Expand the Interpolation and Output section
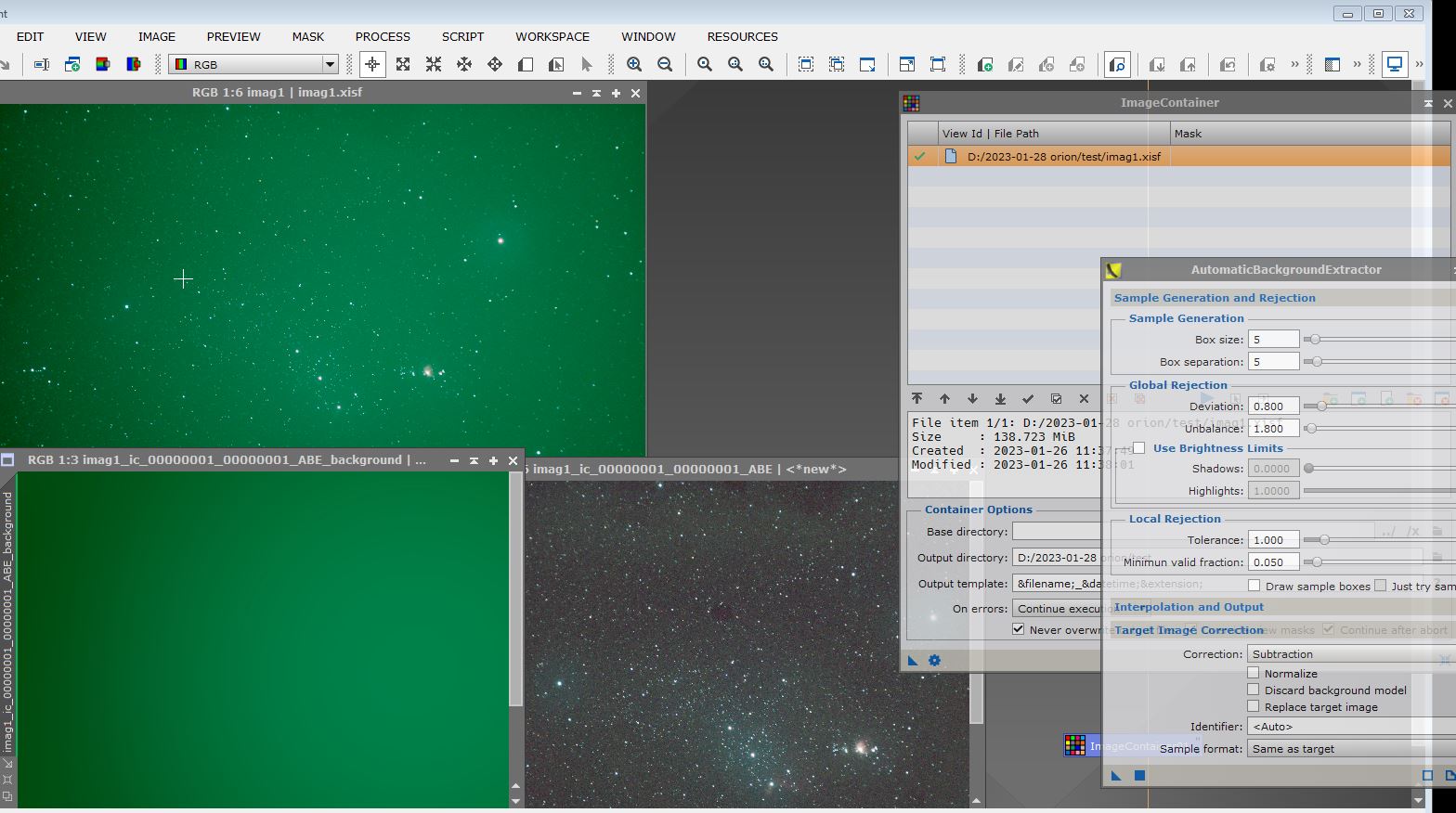1456x813 pixels. click(x=1189, y=607)
